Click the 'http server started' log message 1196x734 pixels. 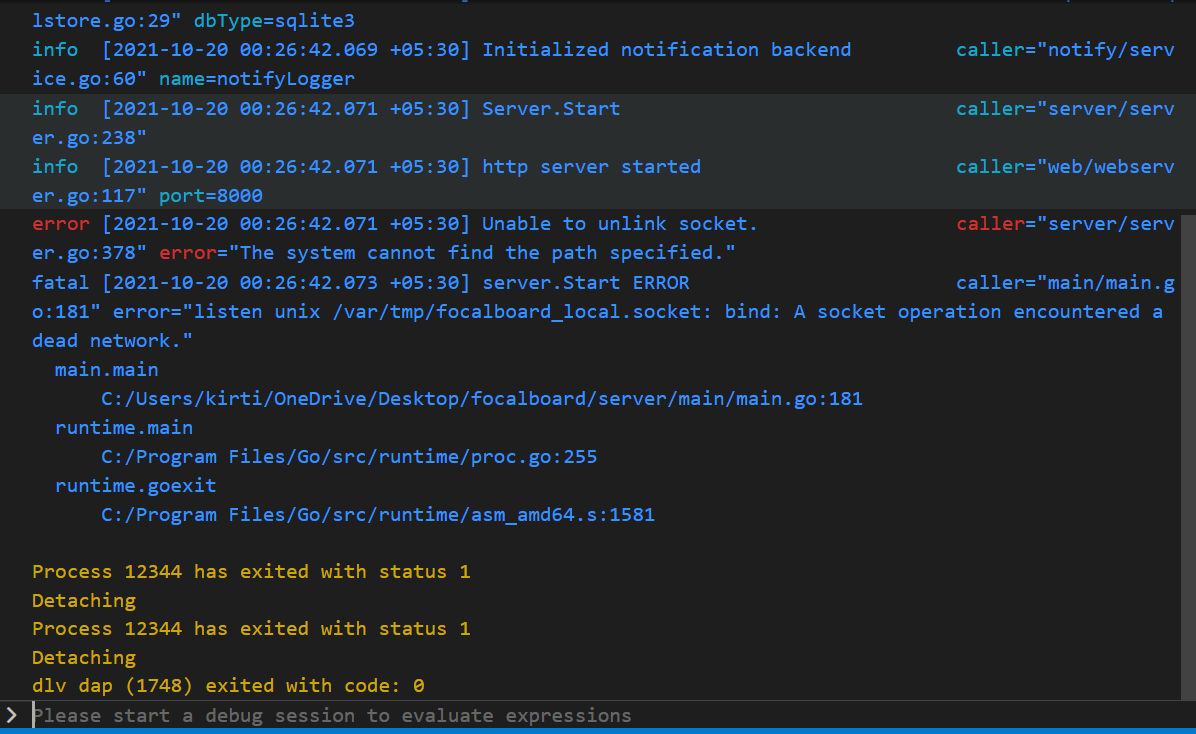pyautogui.click(x=591, y=167)
